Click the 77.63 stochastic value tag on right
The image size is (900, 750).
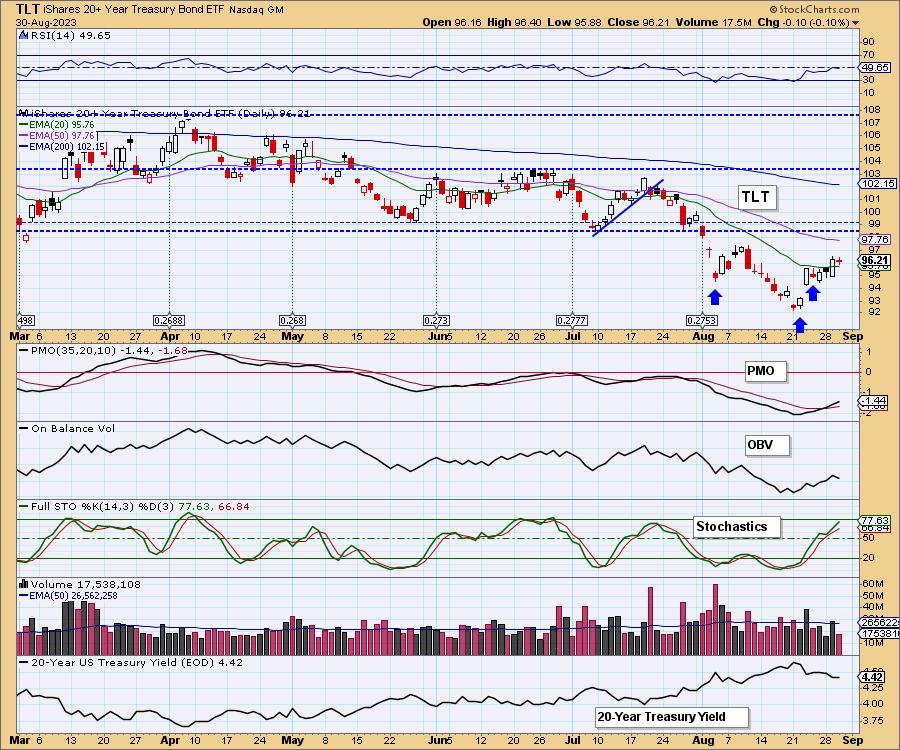click(x=875, y=521)
